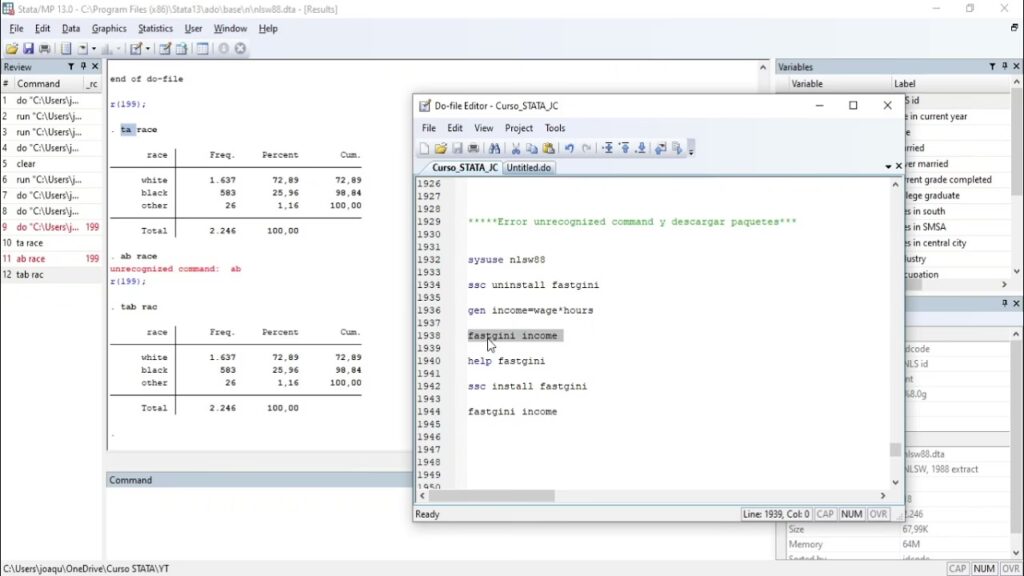Image resolution: width=1024 pixels, height=576 pixels.
Task: Open the tab list dropdown in Do-file Editor
Action: tap(888, 167)
